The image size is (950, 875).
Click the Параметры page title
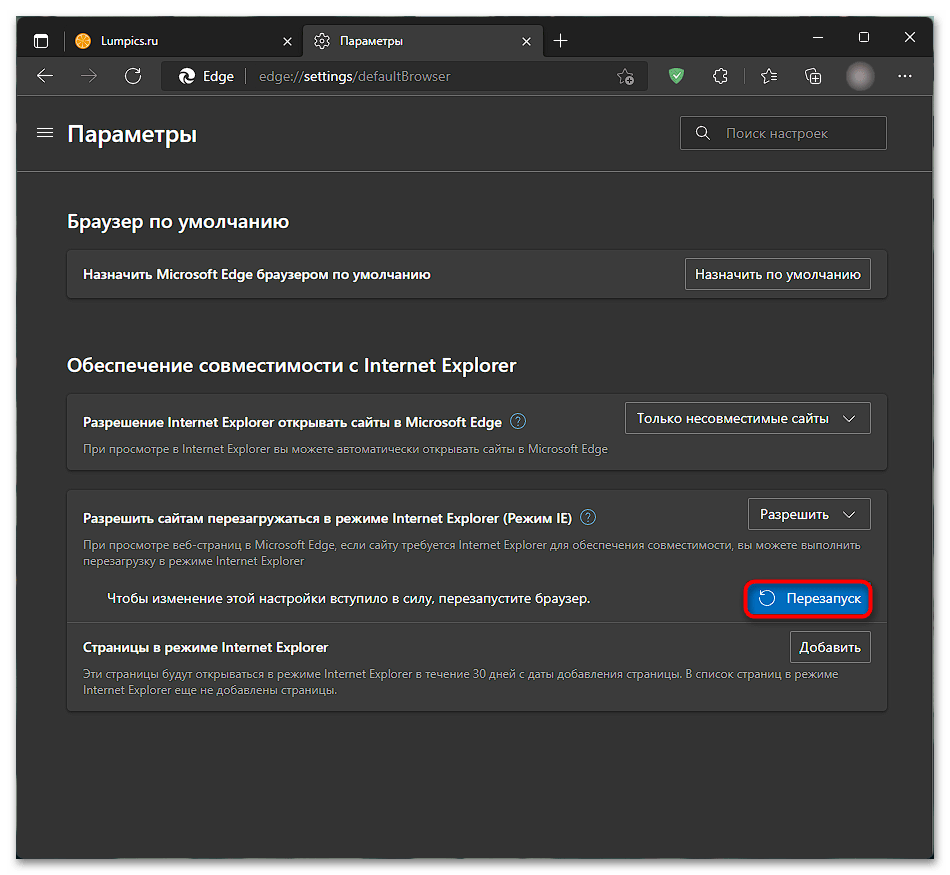pyautogui.click(x=132, y=134)
